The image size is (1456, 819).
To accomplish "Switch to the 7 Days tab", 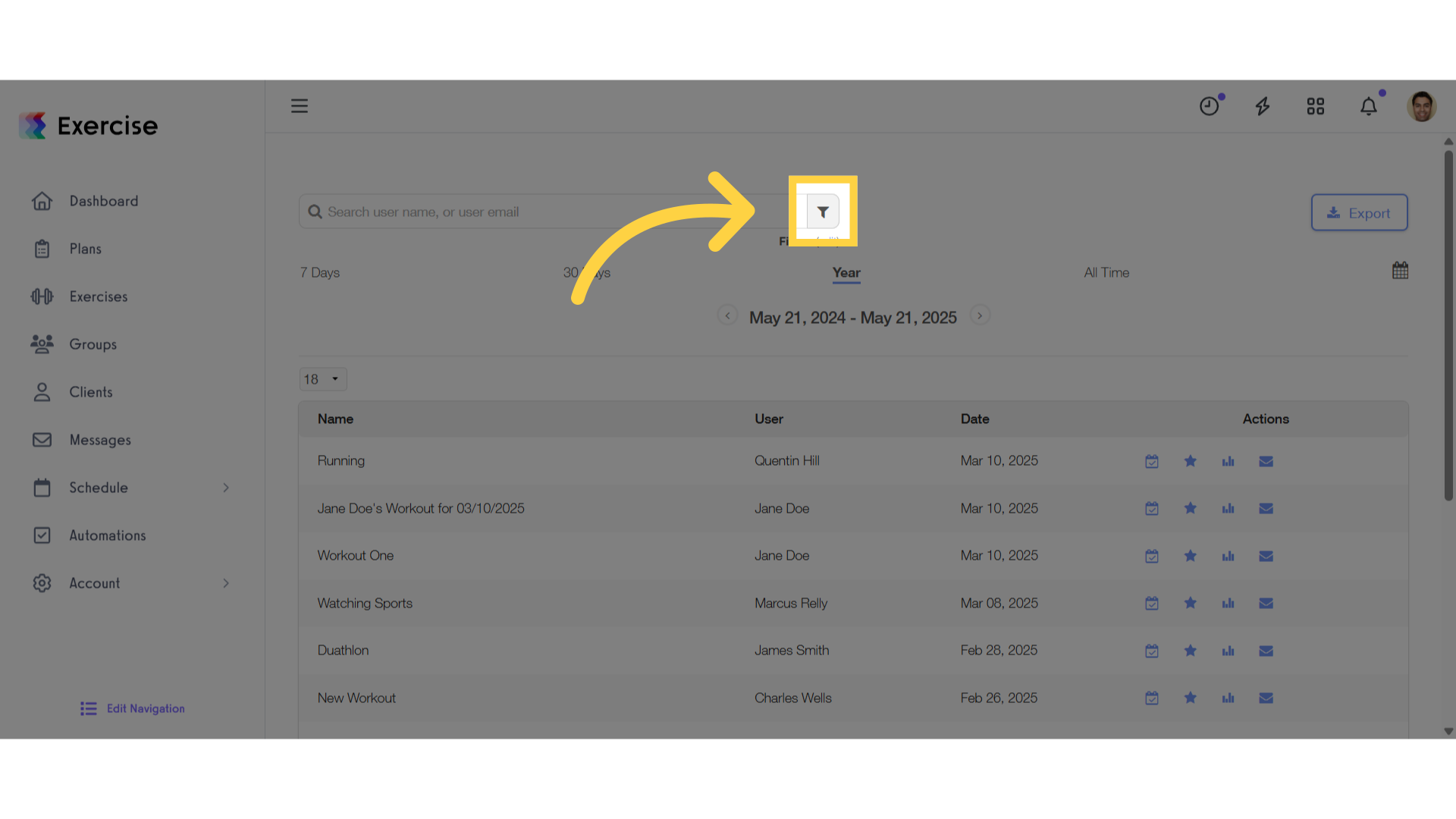I will tap(320, 272).
